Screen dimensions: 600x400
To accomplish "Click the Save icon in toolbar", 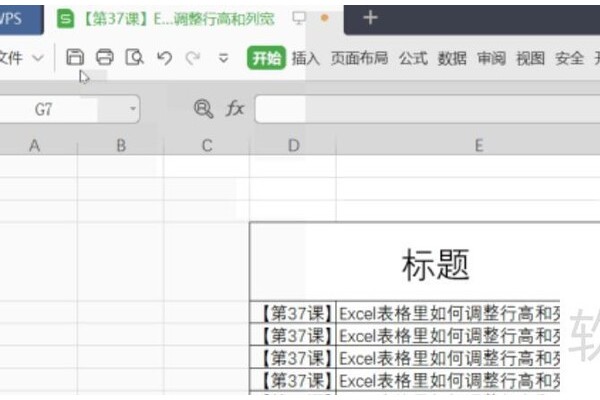I will 75,57.
